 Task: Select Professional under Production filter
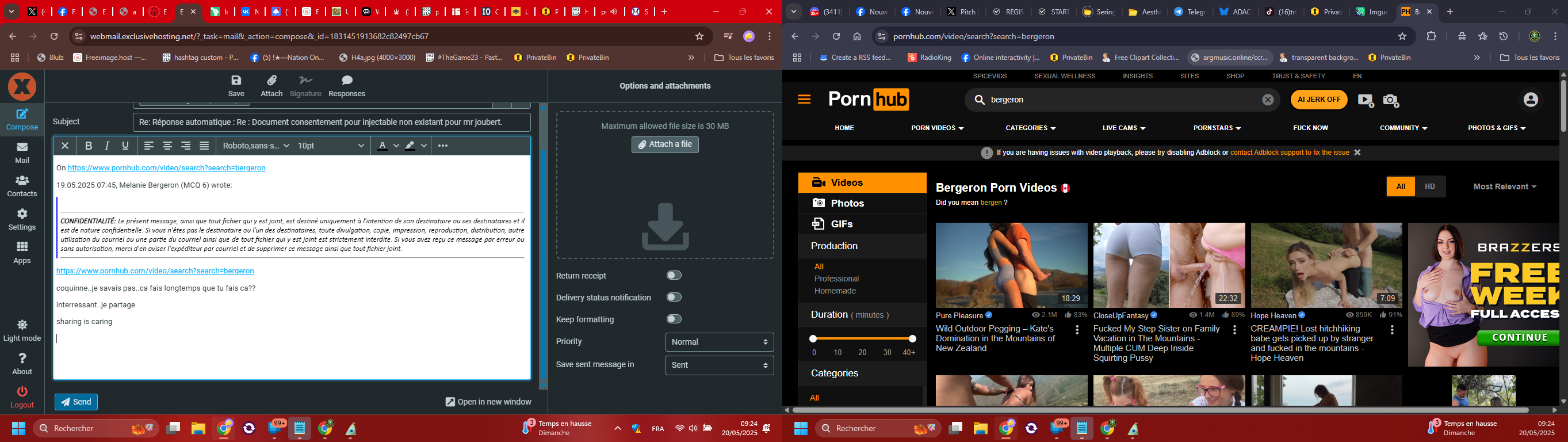836,279
